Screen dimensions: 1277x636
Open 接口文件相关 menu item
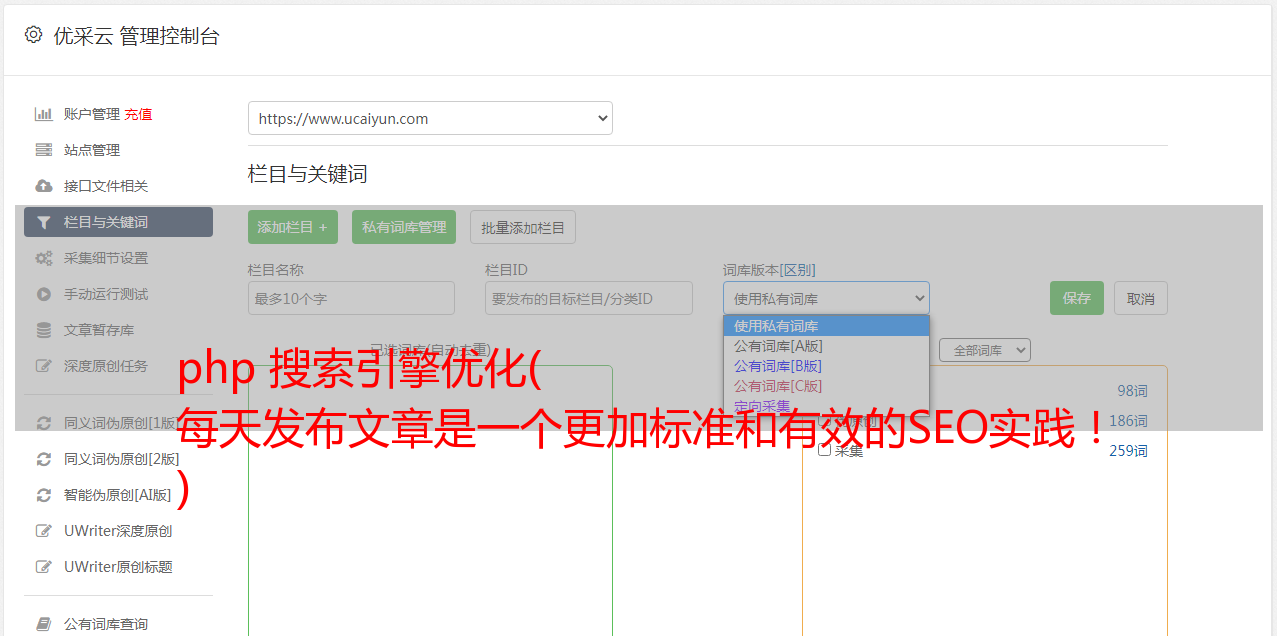(x=106, y=186)
